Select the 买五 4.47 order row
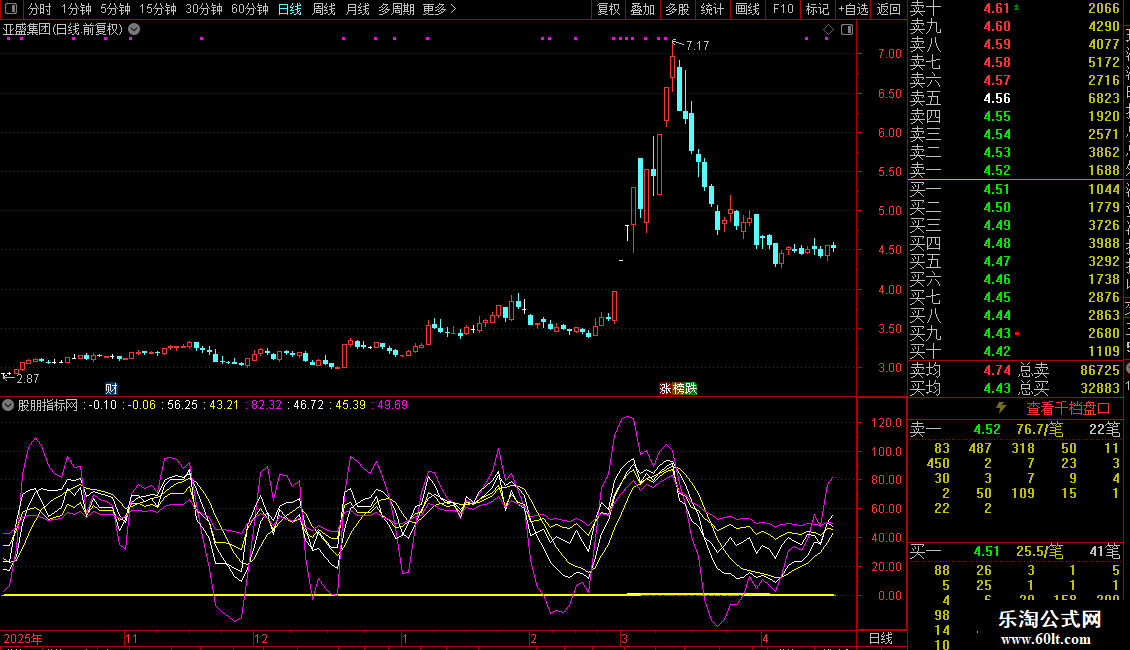 pos(1015,261)
